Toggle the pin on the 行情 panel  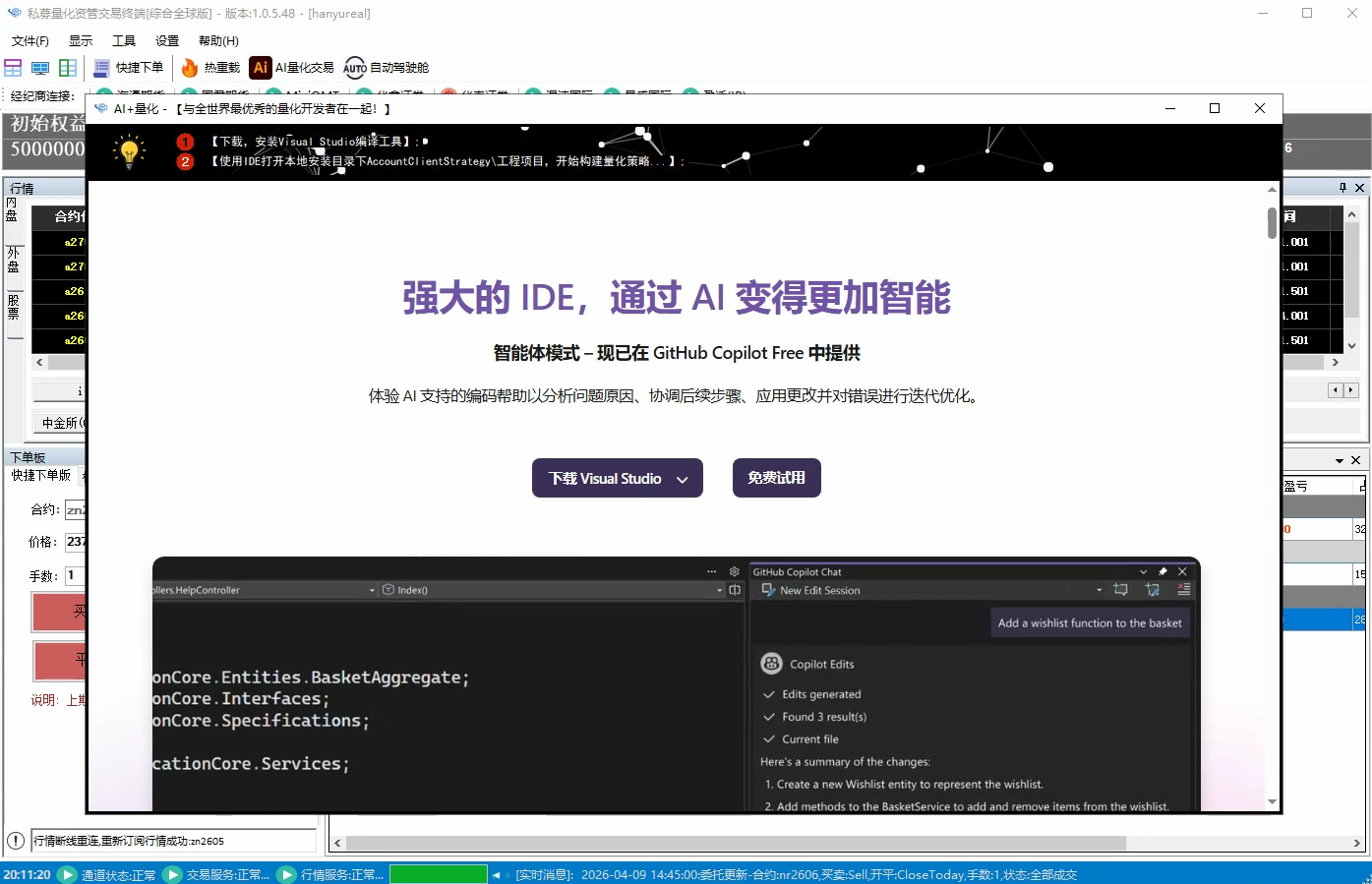1342,187
